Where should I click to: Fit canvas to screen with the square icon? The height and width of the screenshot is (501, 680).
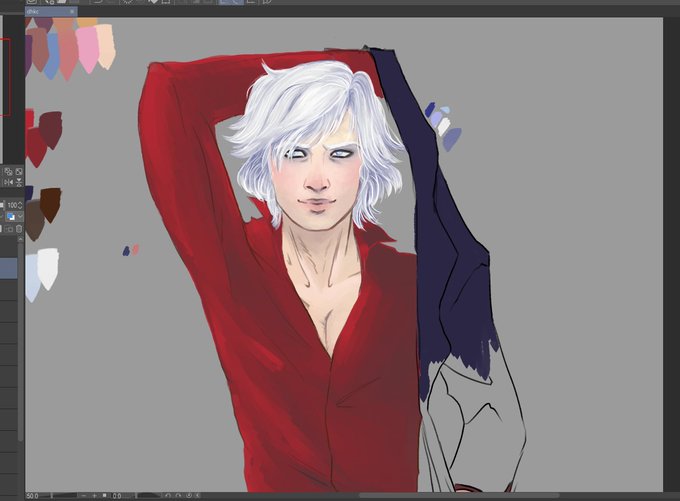pos(105,495)
